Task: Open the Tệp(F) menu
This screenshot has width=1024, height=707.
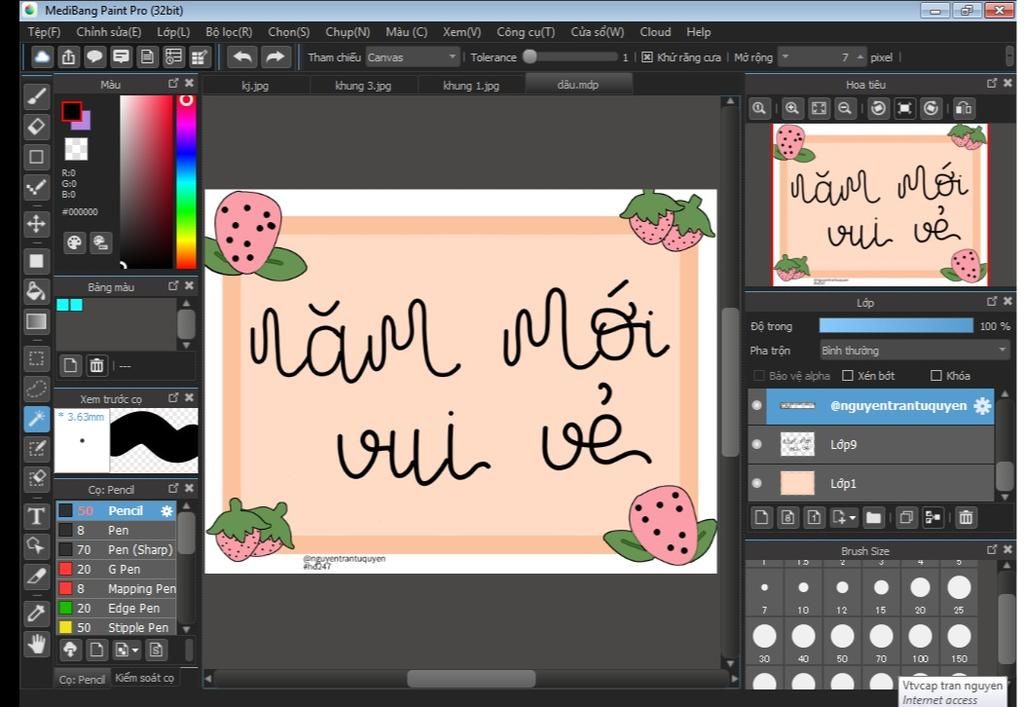Action: pos(44,32)
